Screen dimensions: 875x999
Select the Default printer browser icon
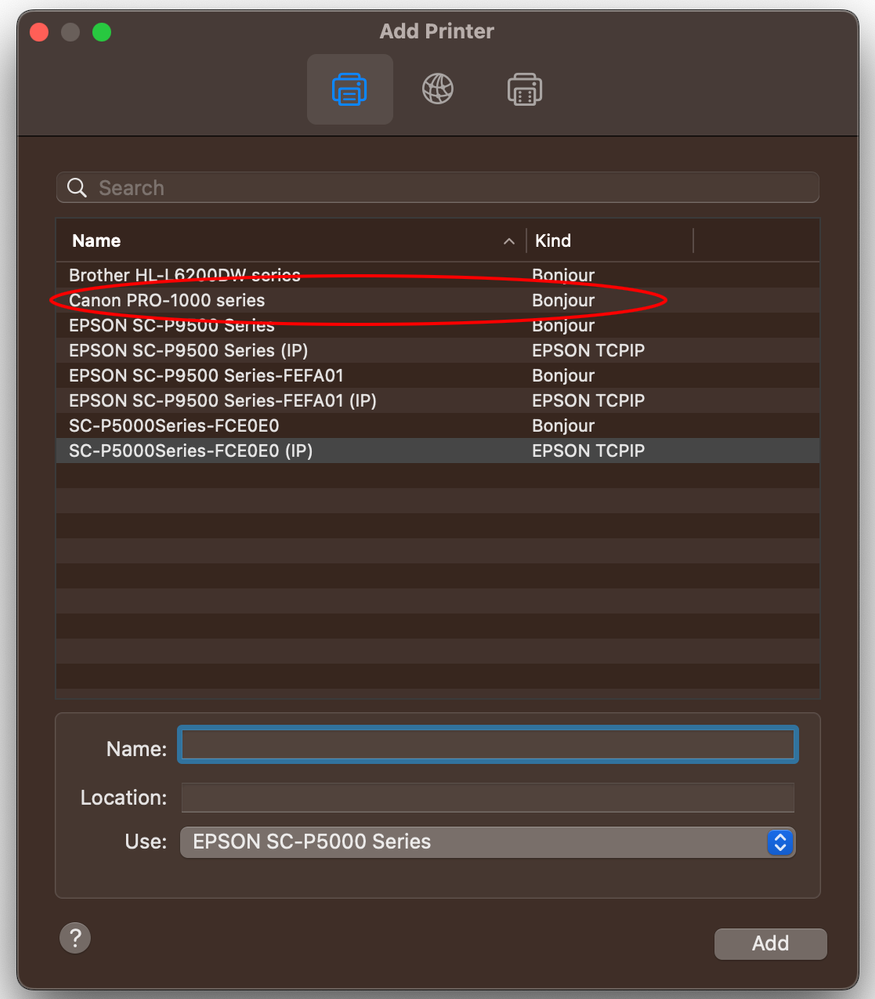pos(350,89)
